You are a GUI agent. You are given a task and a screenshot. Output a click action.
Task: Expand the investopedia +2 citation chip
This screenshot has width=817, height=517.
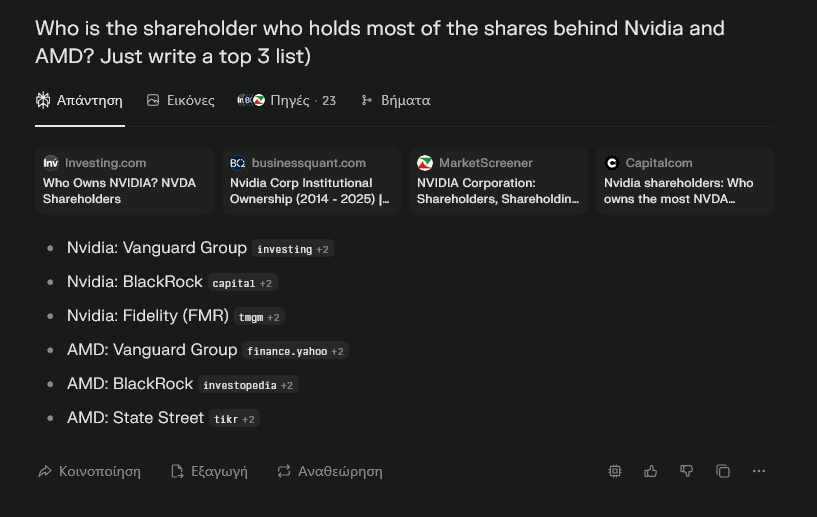point(248,385)
